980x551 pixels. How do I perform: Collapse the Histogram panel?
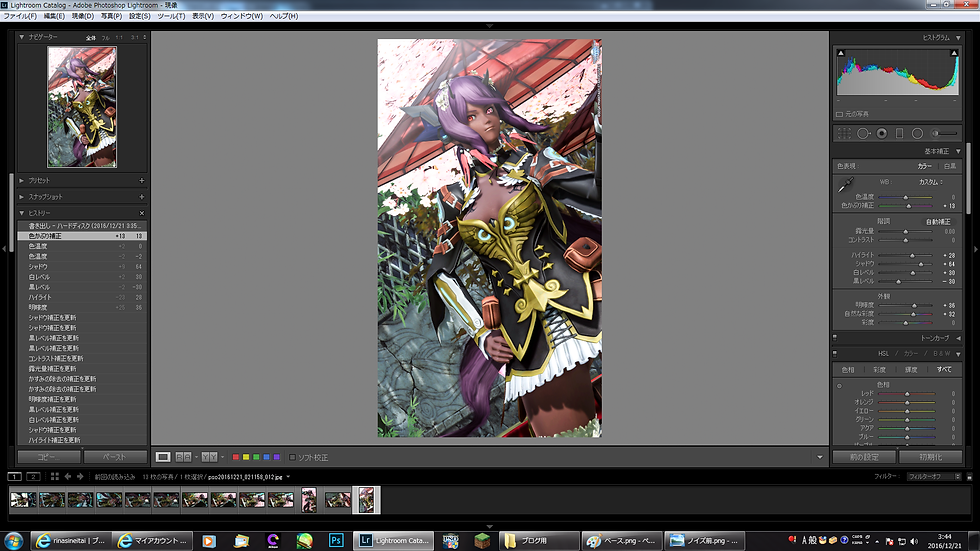pyautogui.click(x=958, y=38)
